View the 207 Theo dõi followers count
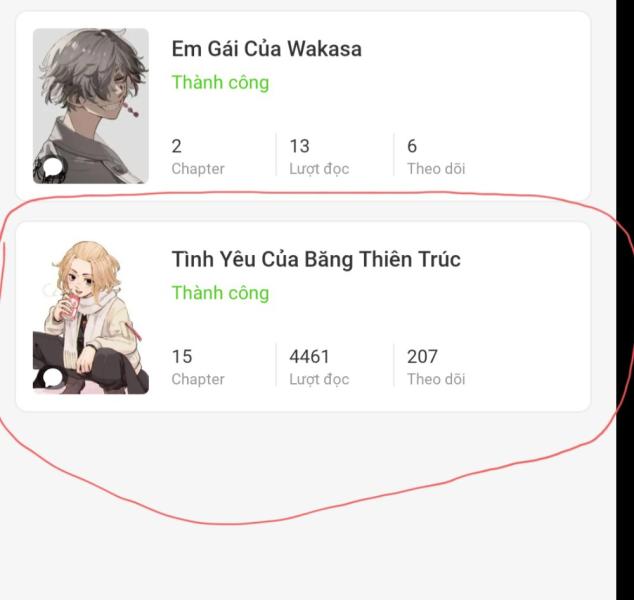 [x=422, y=357]
